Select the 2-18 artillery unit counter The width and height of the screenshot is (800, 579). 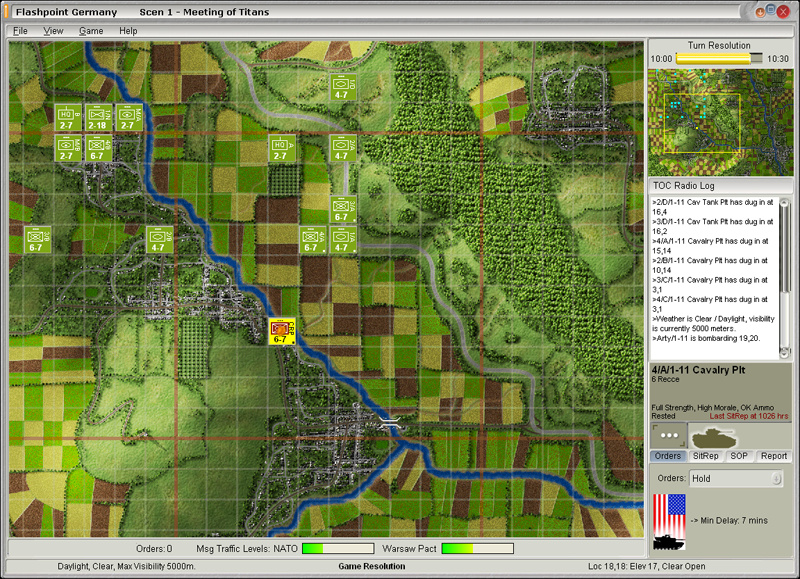(x=97, y=118)
